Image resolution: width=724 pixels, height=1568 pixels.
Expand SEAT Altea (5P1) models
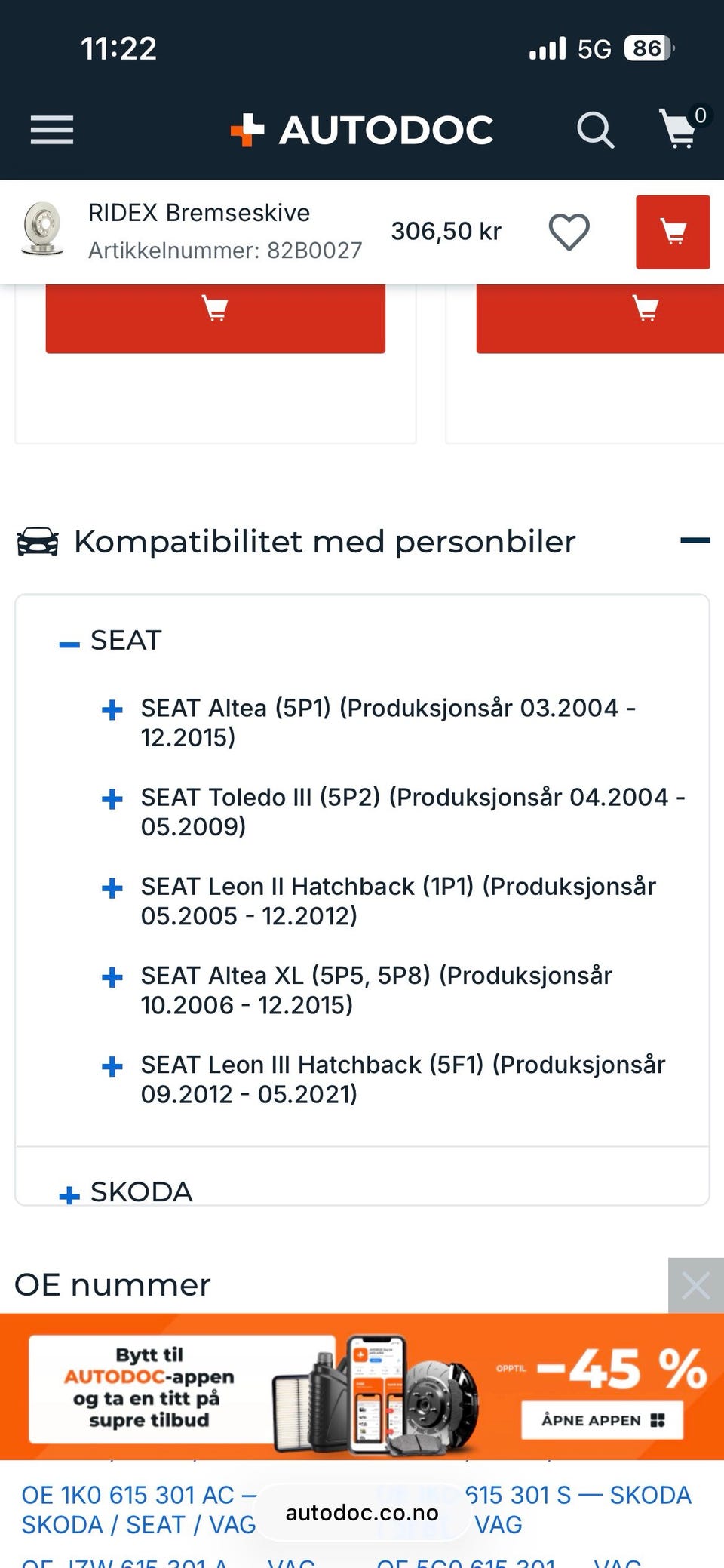point(112,710)
